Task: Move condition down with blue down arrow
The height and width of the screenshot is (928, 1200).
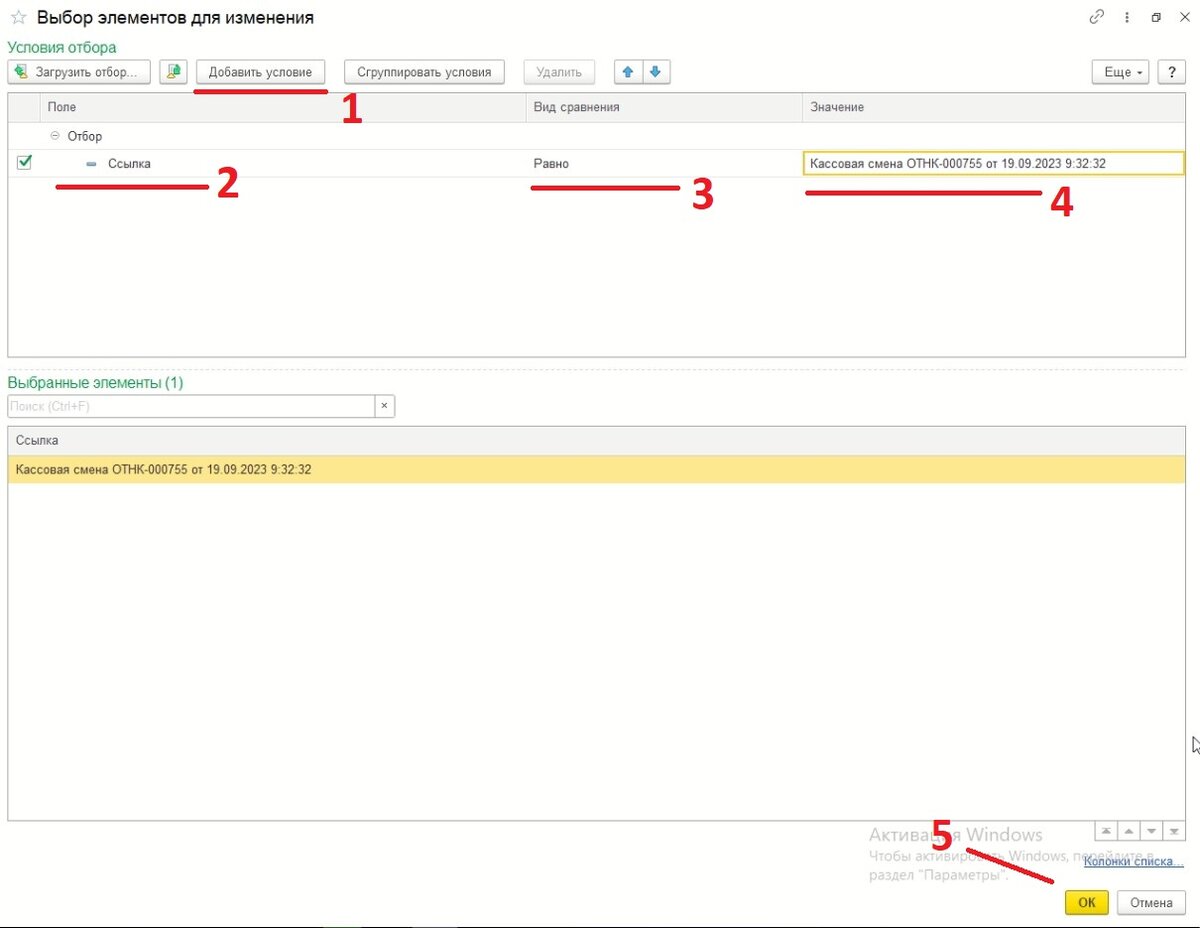Action: [655, 72]
